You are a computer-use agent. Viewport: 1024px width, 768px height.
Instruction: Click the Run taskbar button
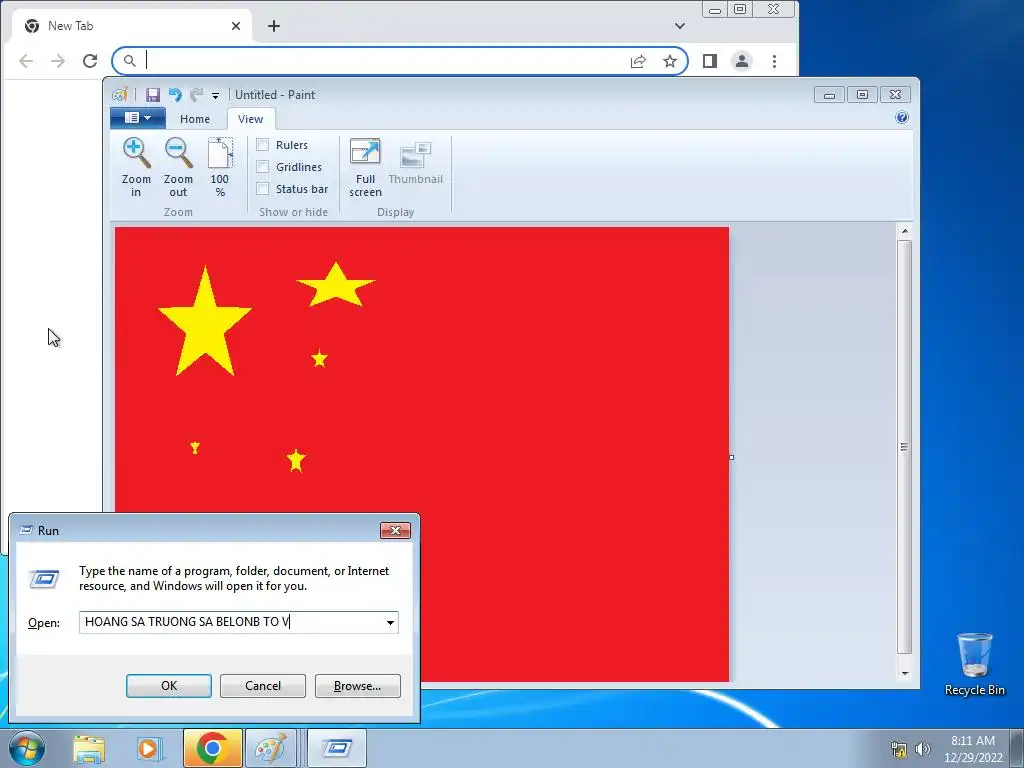coord(337,748)
